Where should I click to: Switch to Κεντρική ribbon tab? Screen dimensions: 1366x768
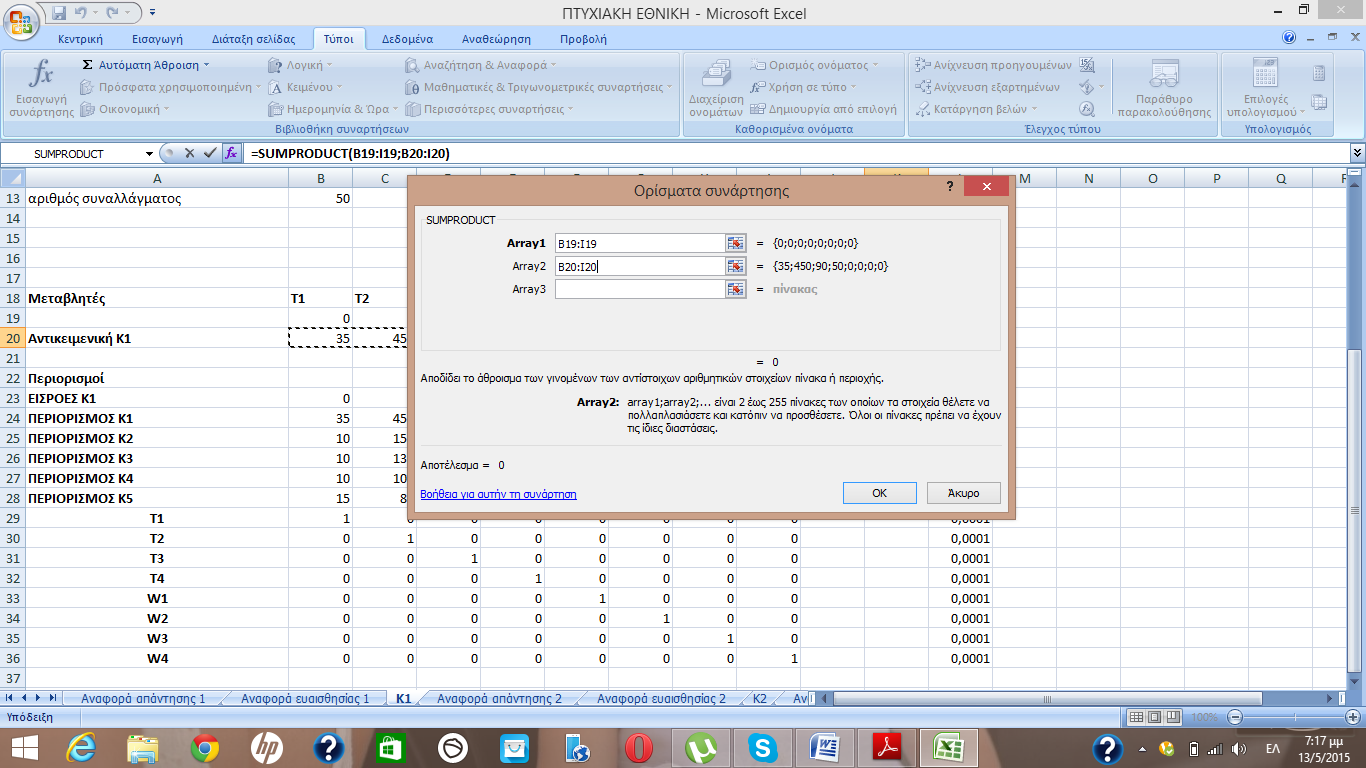(81, 39)
